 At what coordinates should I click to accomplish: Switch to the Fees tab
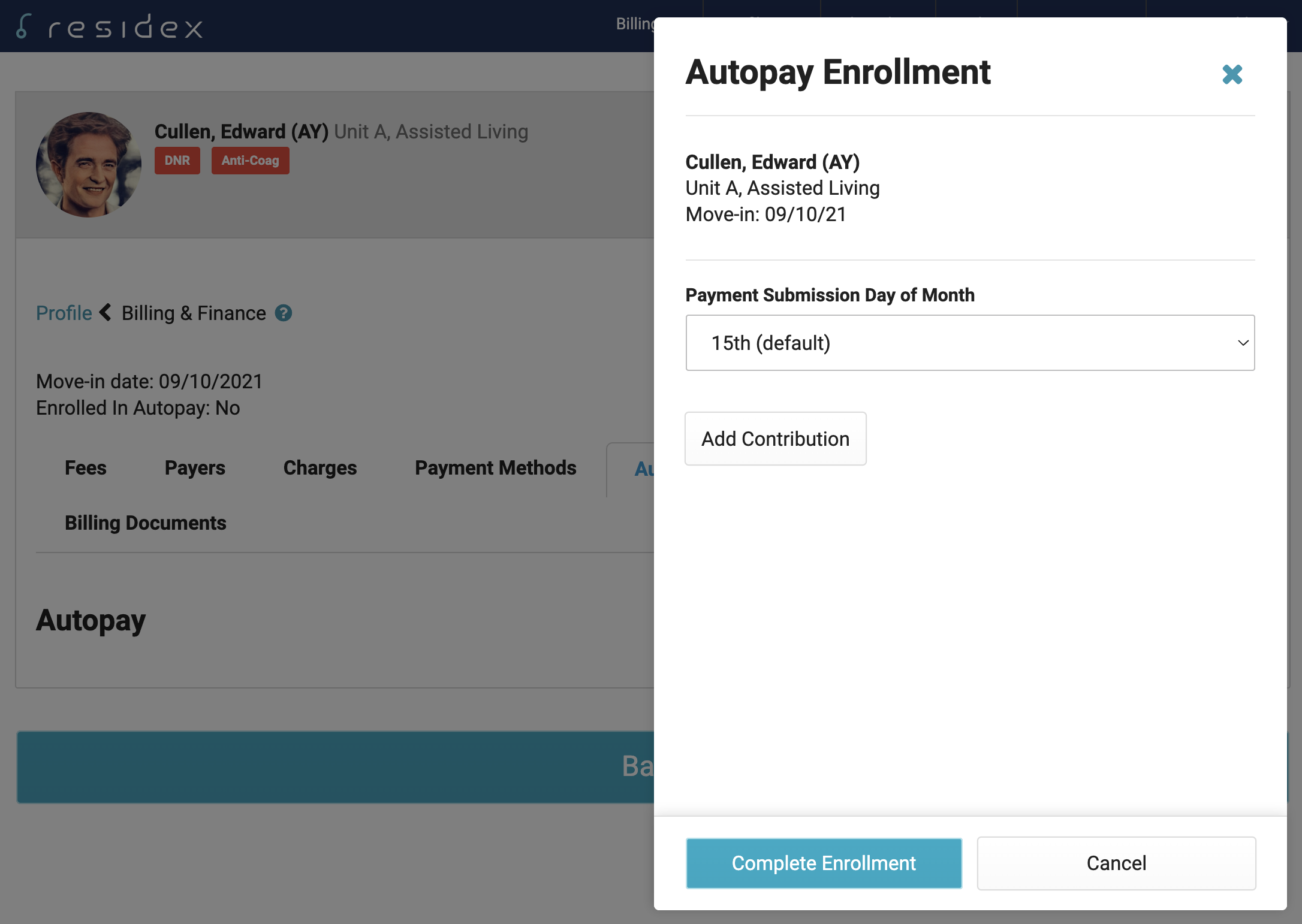86,467
